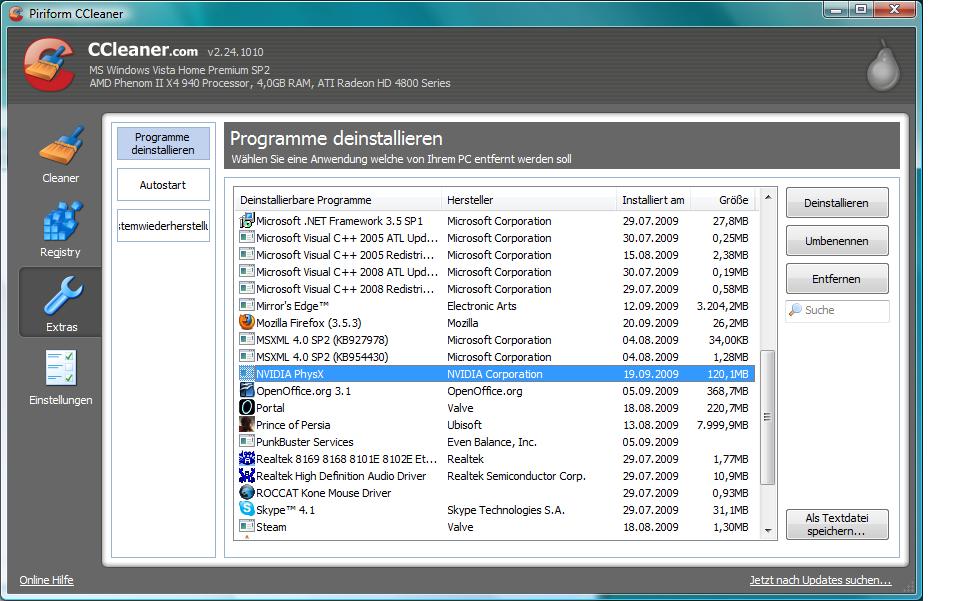
Task: Click the 3.204,2MB size cell
Action: pyautogui.click(x=722, y=306)
